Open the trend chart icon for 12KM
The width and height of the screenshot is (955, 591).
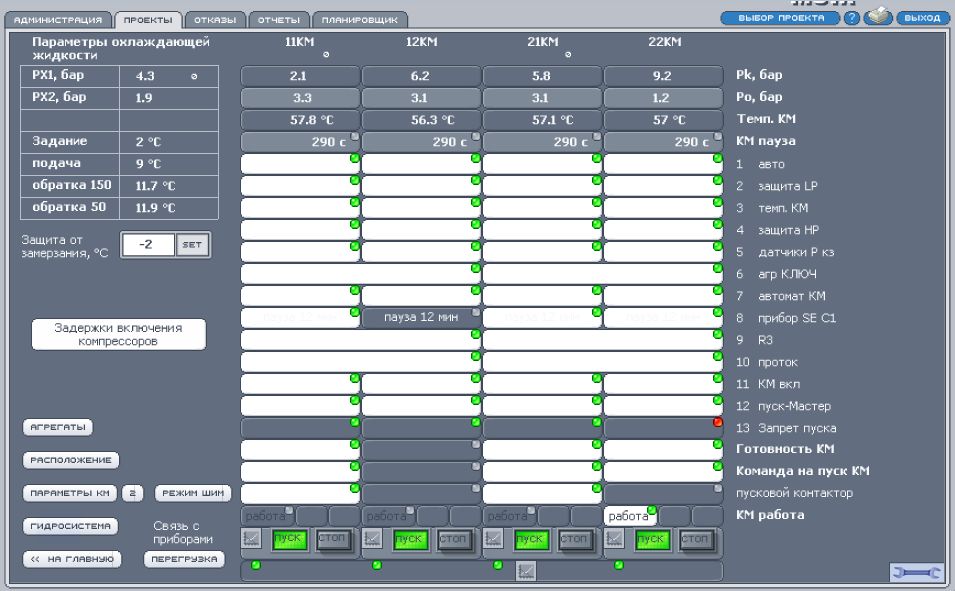pos(372,539)
